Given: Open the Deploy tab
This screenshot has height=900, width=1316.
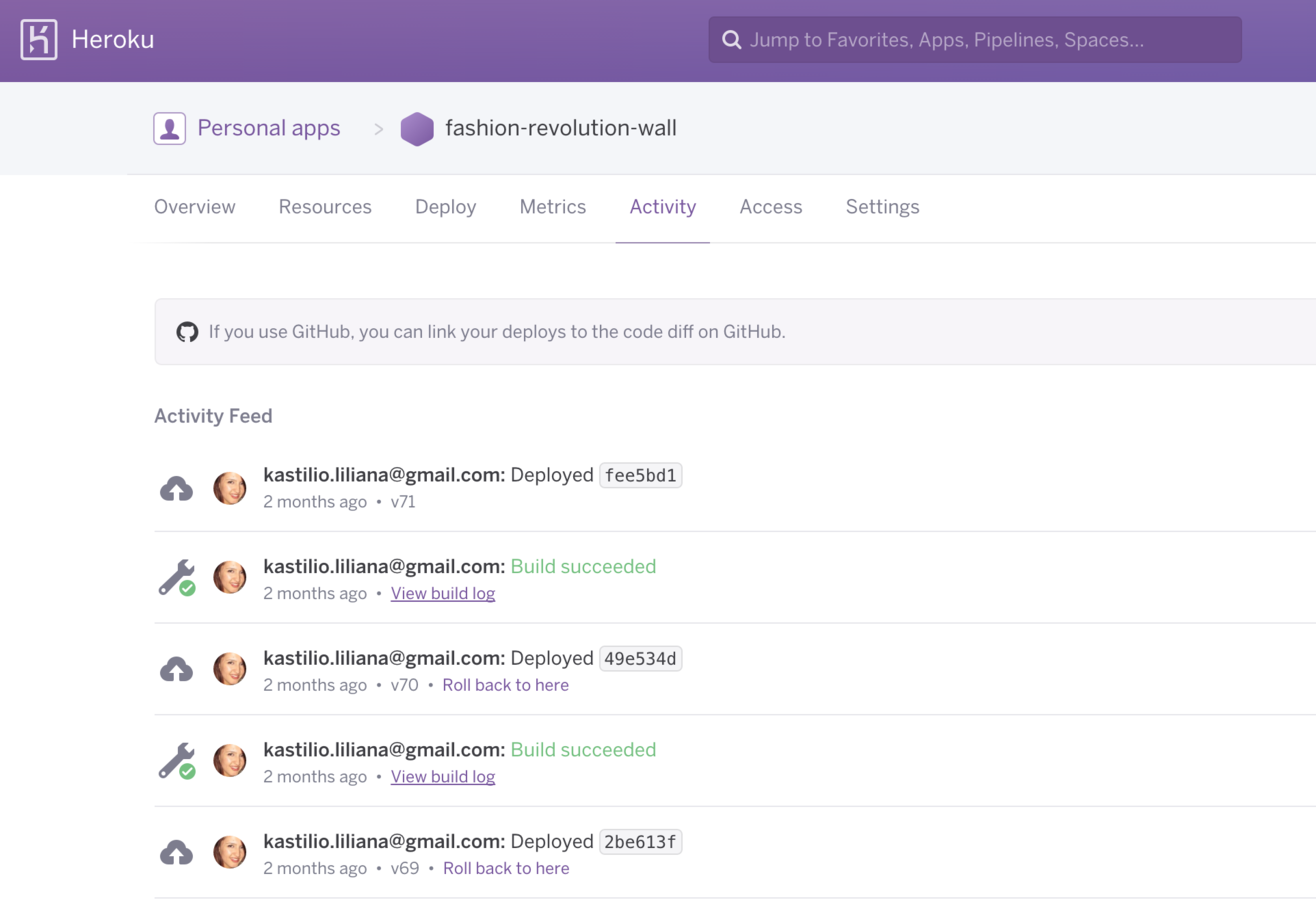Looking at the screenshot, I should coord(446,207).
